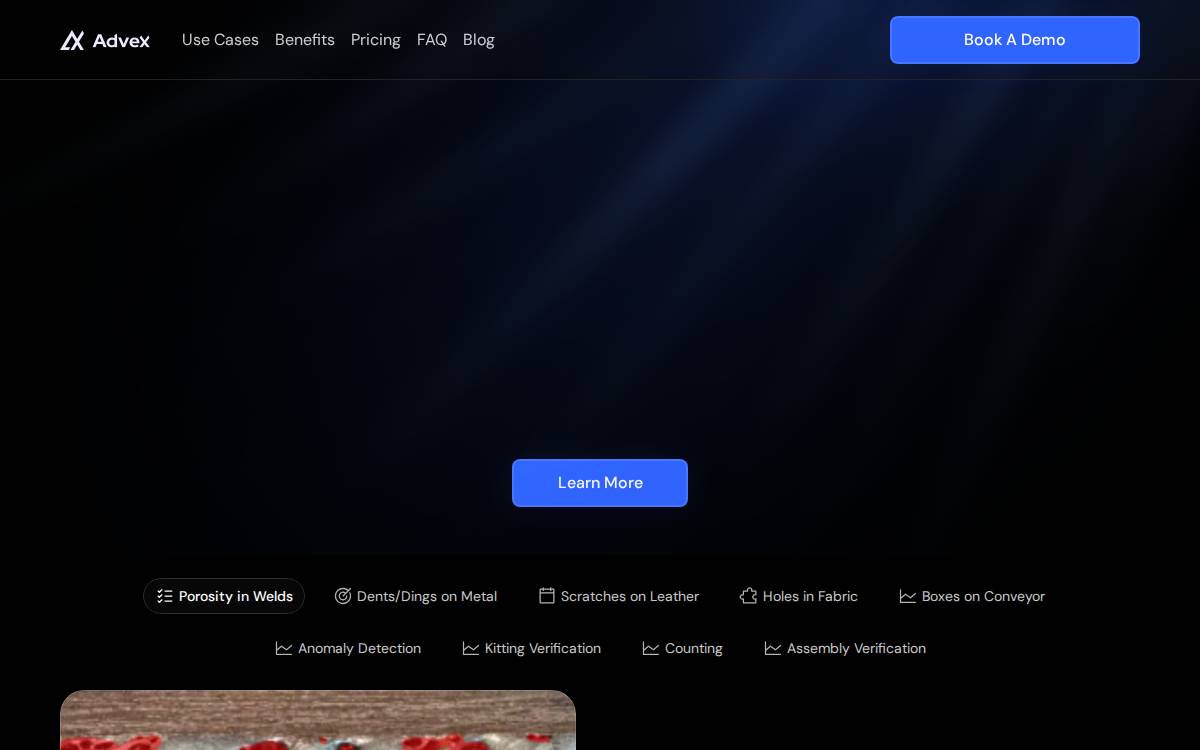Click the calendar icon beside Scratches on Leather
Viewport: 1200px width, 750px height.
coord(547,596)
